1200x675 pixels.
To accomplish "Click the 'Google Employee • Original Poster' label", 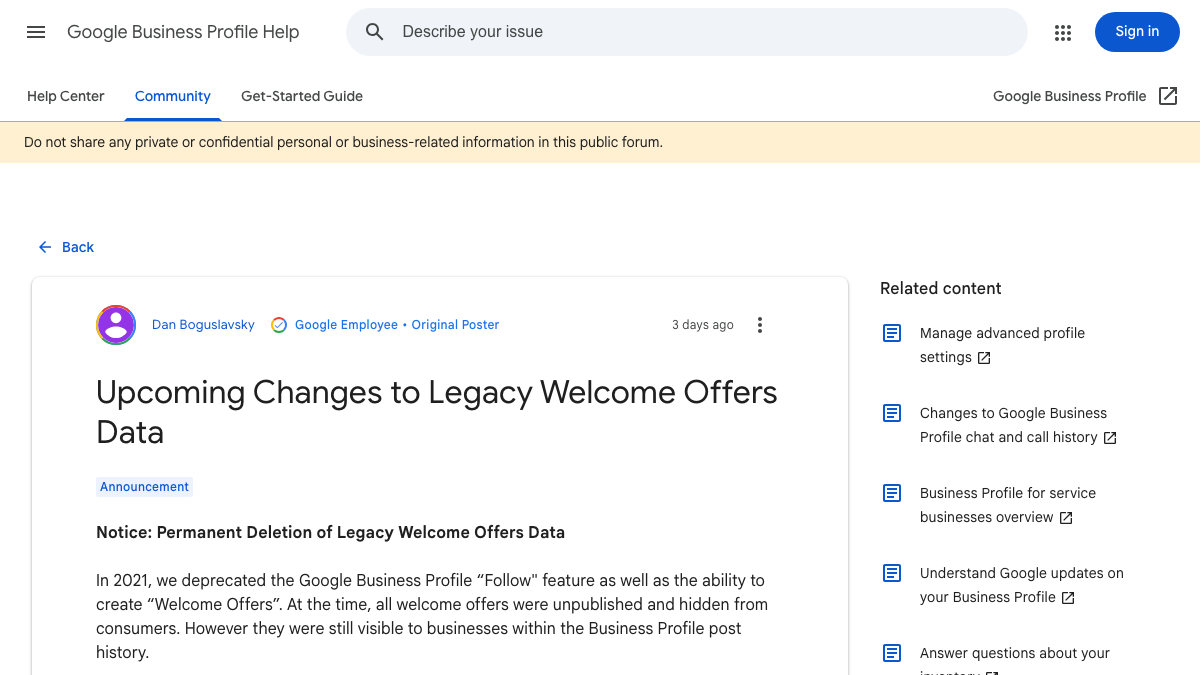I will click(x=397, y=325).
